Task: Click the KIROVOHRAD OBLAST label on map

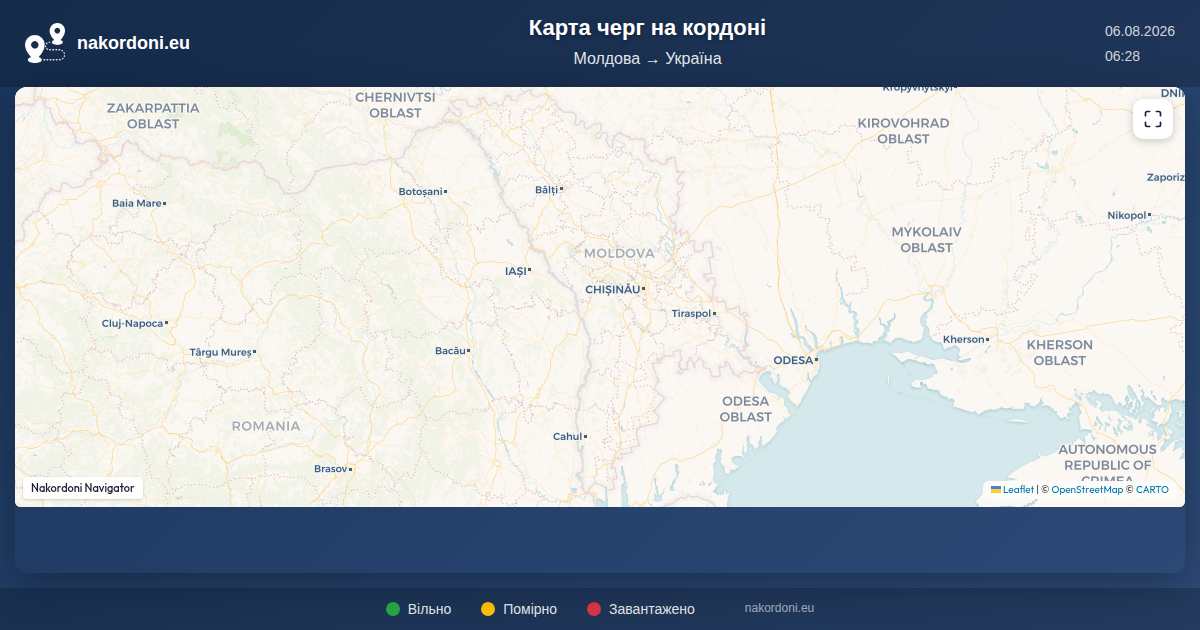Action: click(903, 131)
